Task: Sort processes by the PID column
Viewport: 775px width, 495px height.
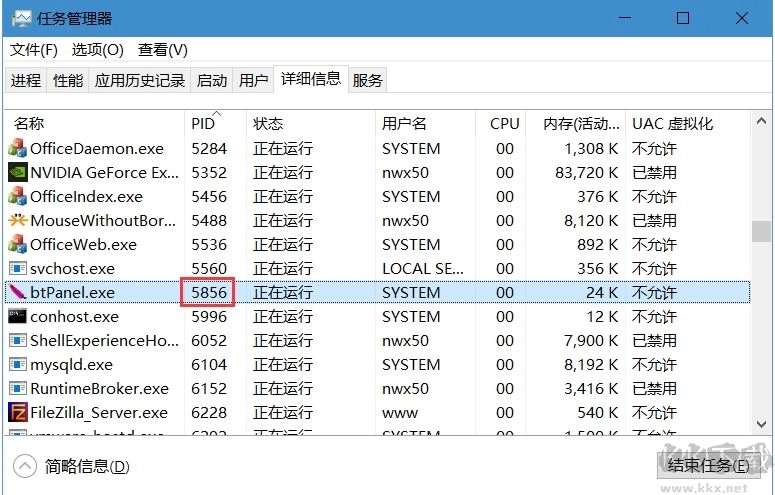Action: point(203,124)
